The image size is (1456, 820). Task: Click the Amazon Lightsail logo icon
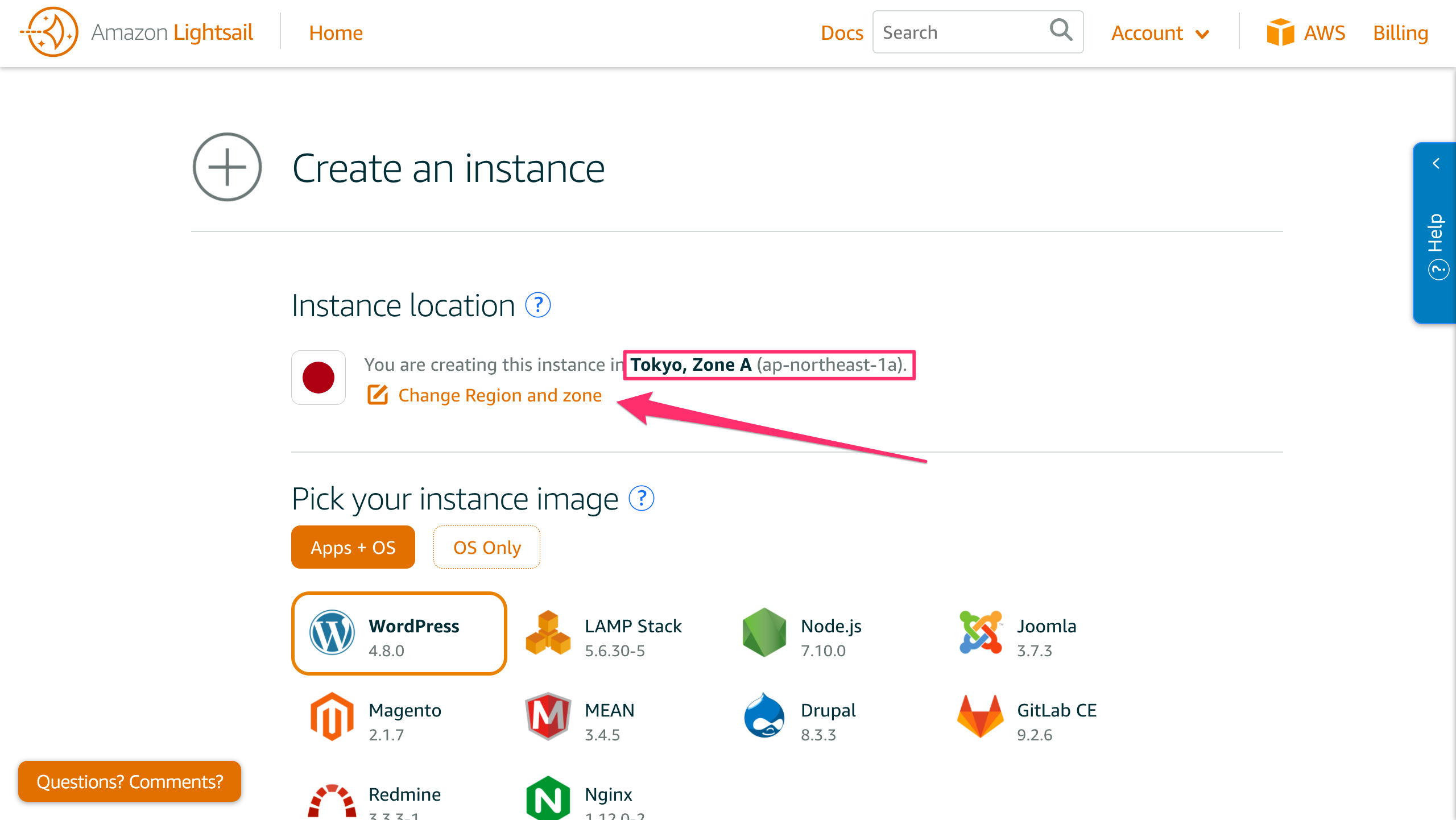(49, 32)
